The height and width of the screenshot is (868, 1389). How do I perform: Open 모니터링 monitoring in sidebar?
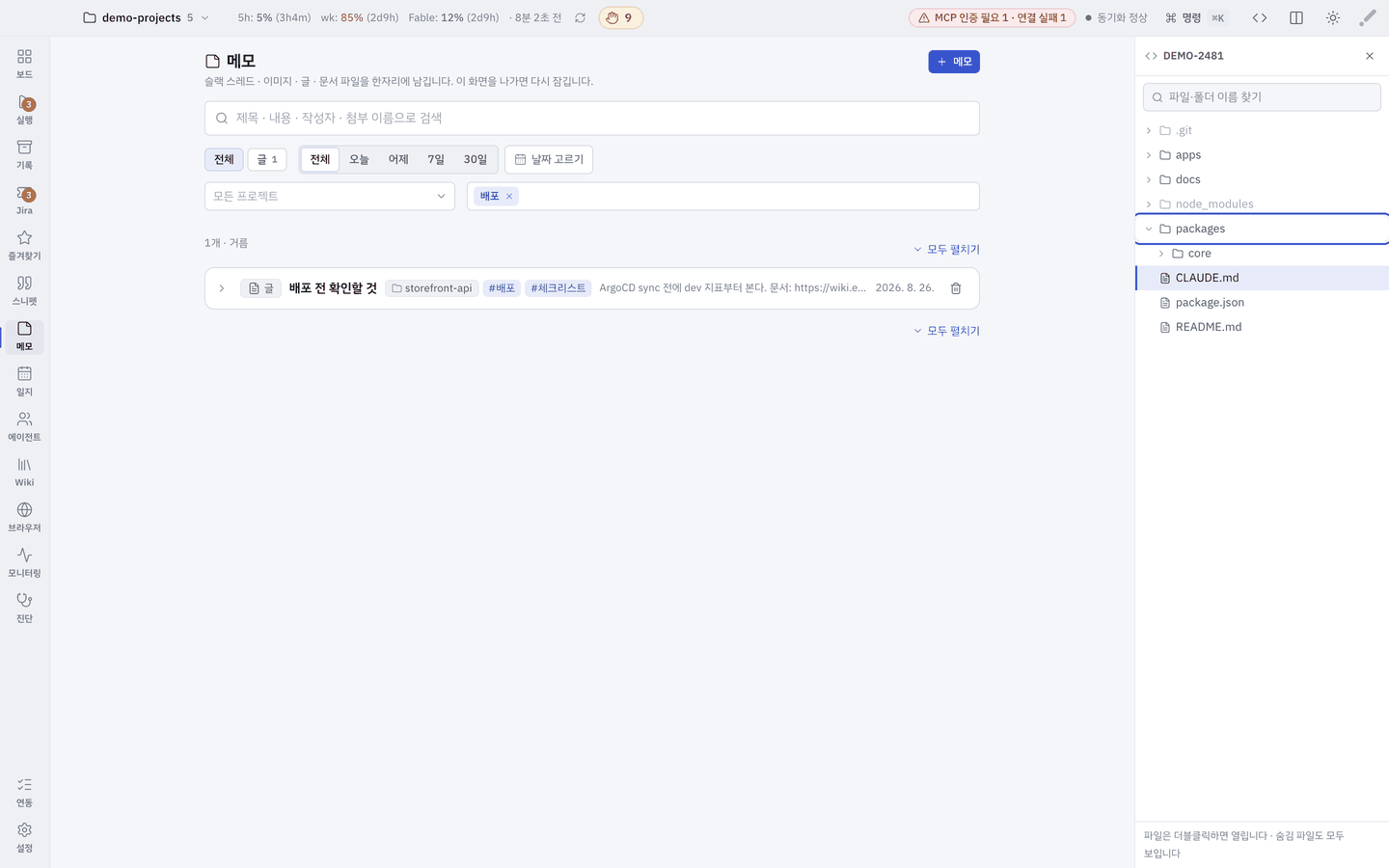[x=24, y=562]
